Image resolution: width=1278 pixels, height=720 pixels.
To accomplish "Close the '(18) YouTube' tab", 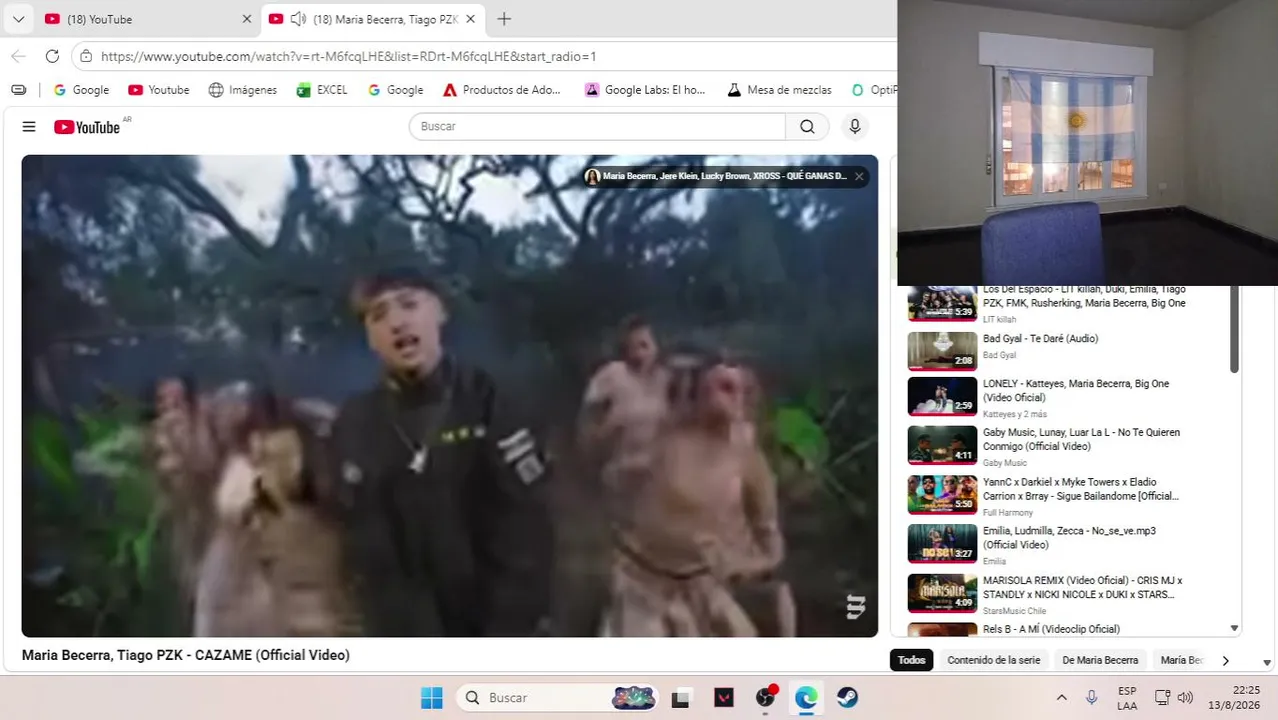I will [x=247, y=19].
